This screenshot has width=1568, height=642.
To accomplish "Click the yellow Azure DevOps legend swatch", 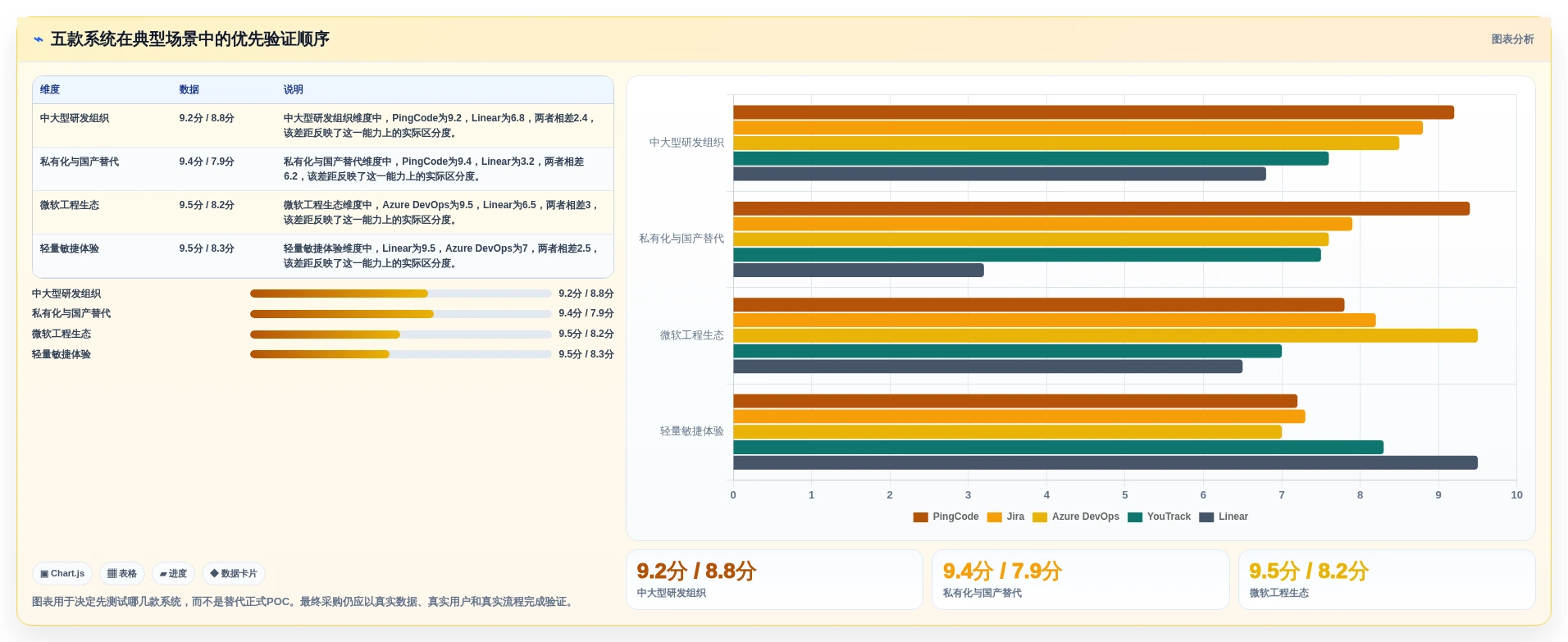I will point(1040,517).
